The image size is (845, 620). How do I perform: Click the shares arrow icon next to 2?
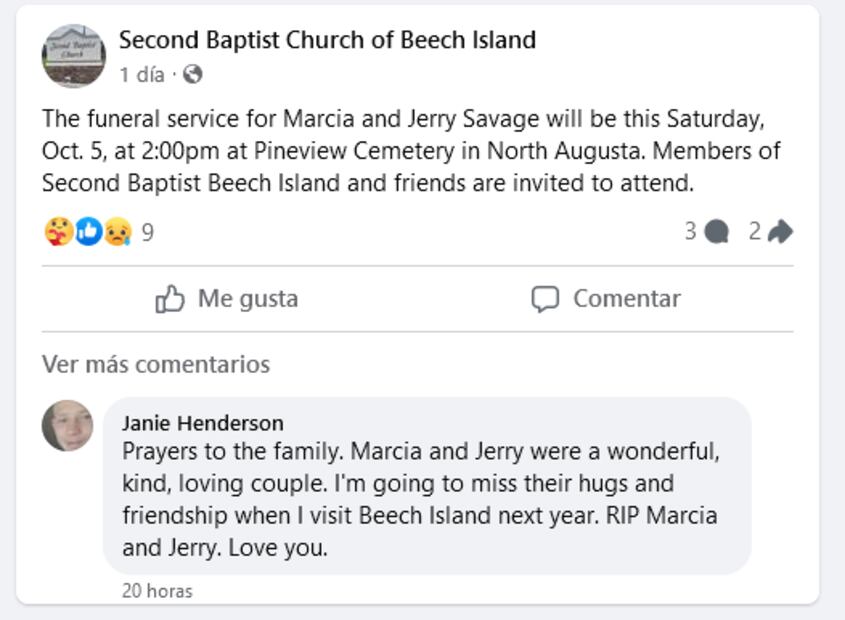tap(781, 232)
